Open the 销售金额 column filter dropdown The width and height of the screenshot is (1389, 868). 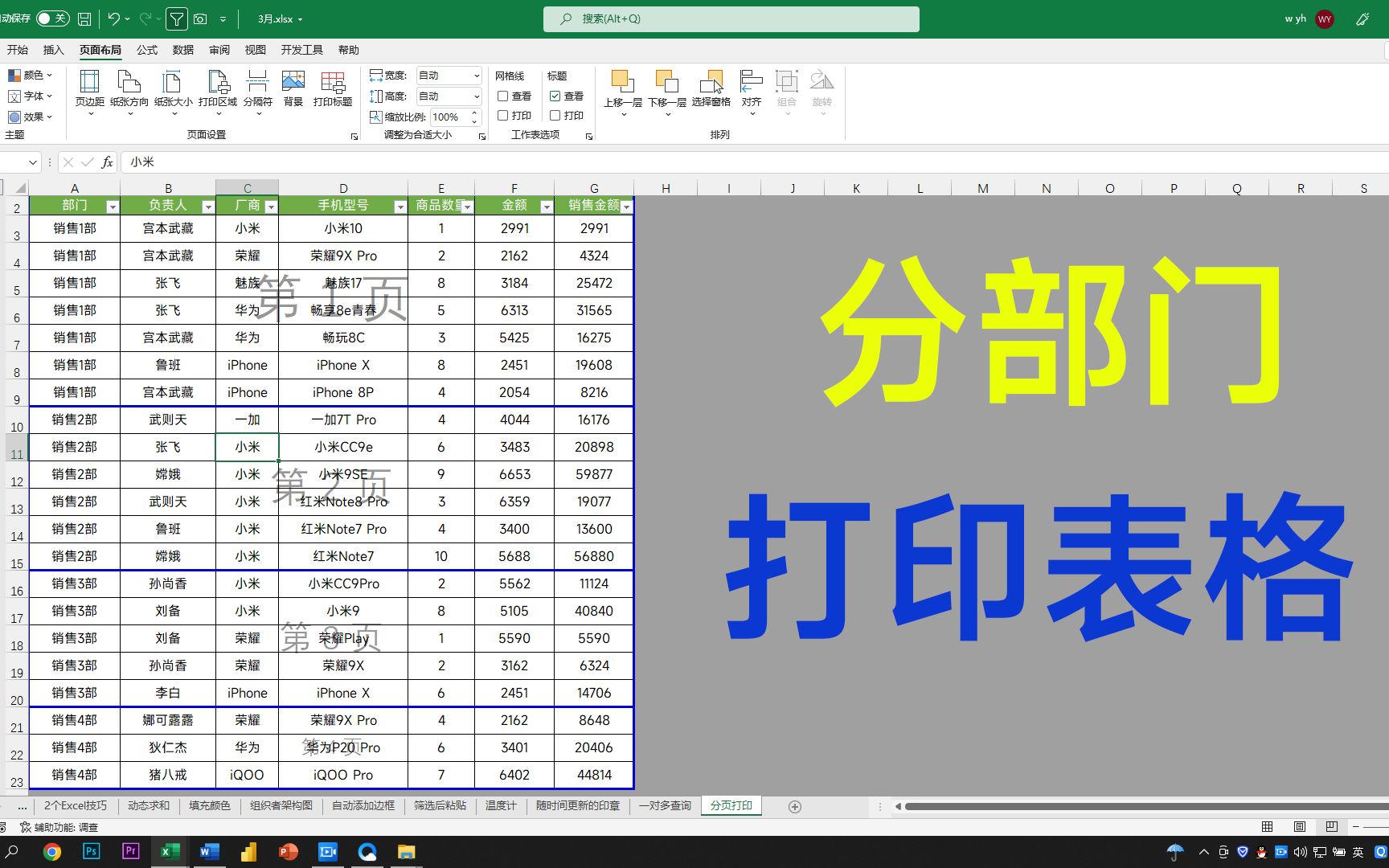(x=627, y=207)
